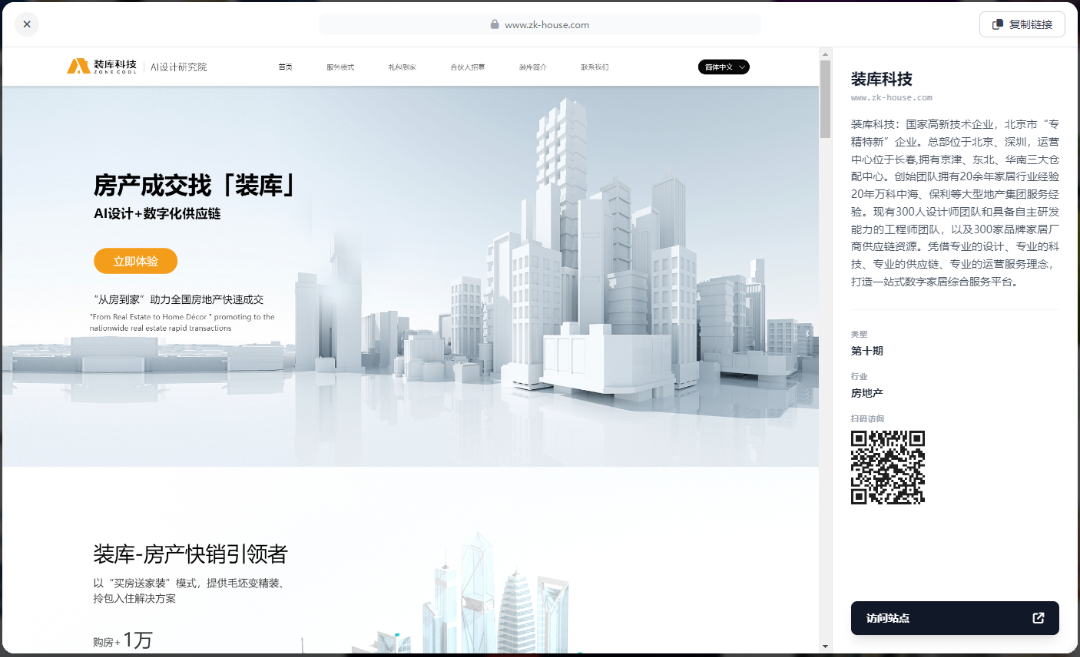Click the 房地产 industry value

point(866,393)
